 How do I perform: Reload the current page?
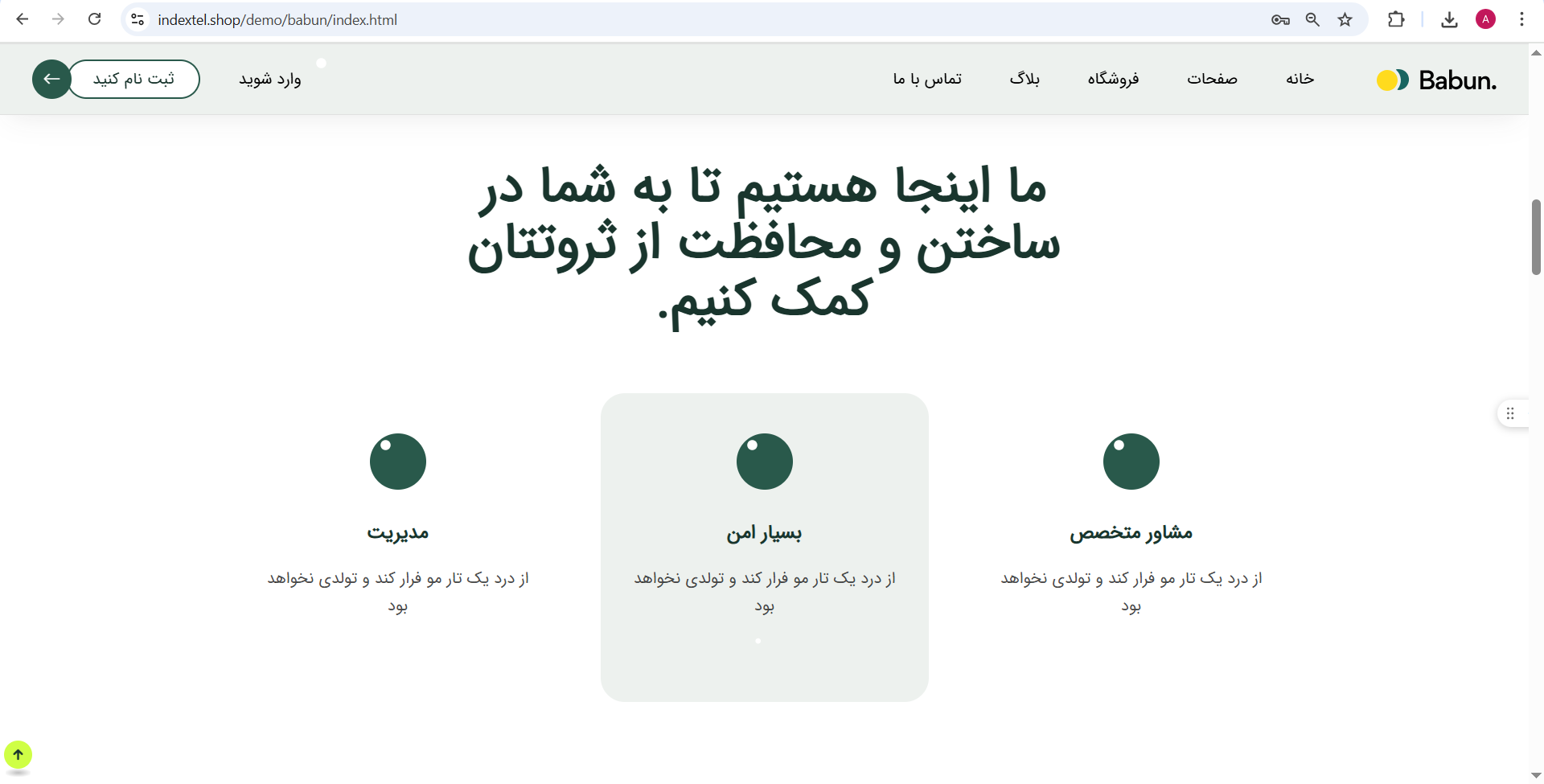point(94,19)
